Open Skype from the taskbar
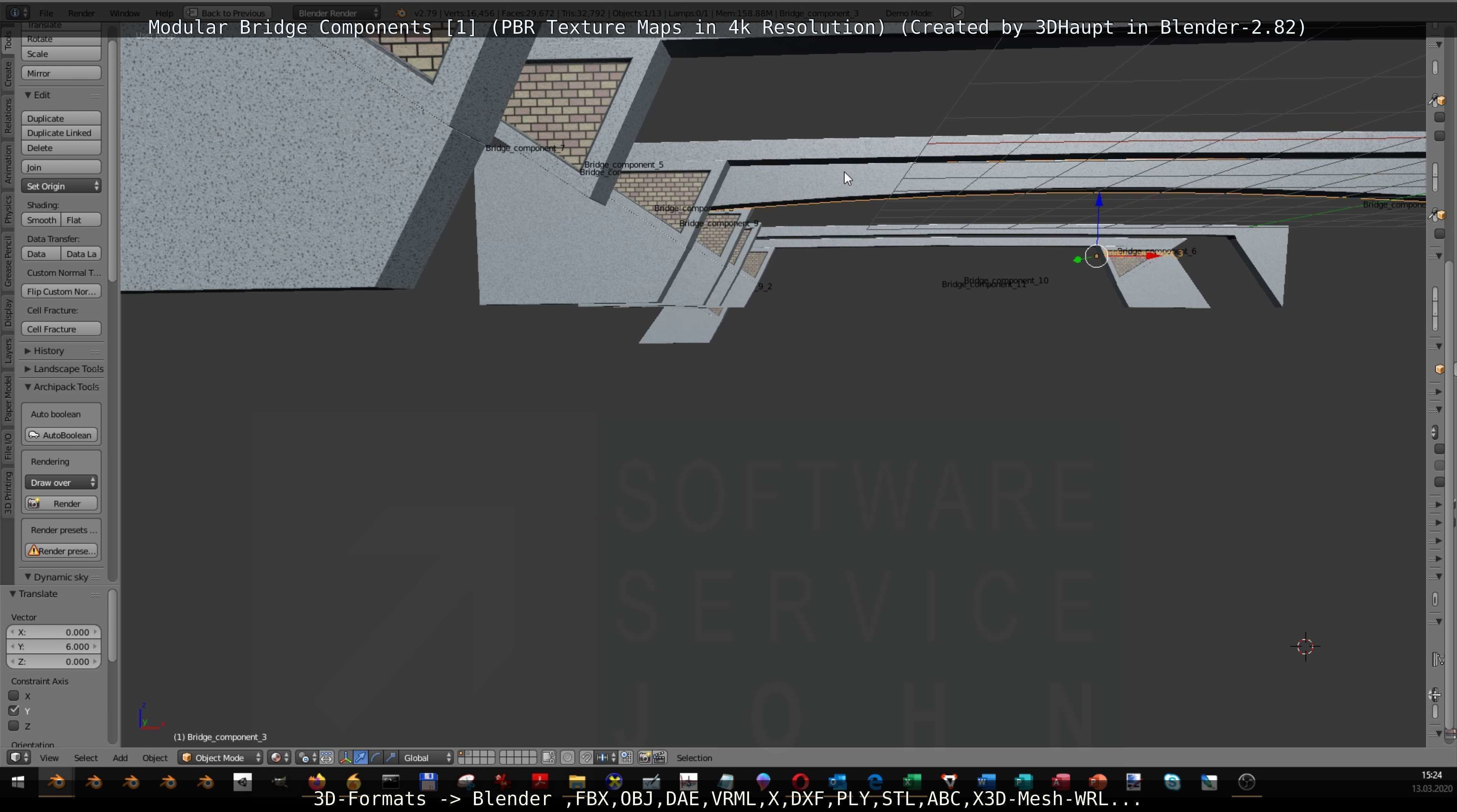 coord(1172,782)
